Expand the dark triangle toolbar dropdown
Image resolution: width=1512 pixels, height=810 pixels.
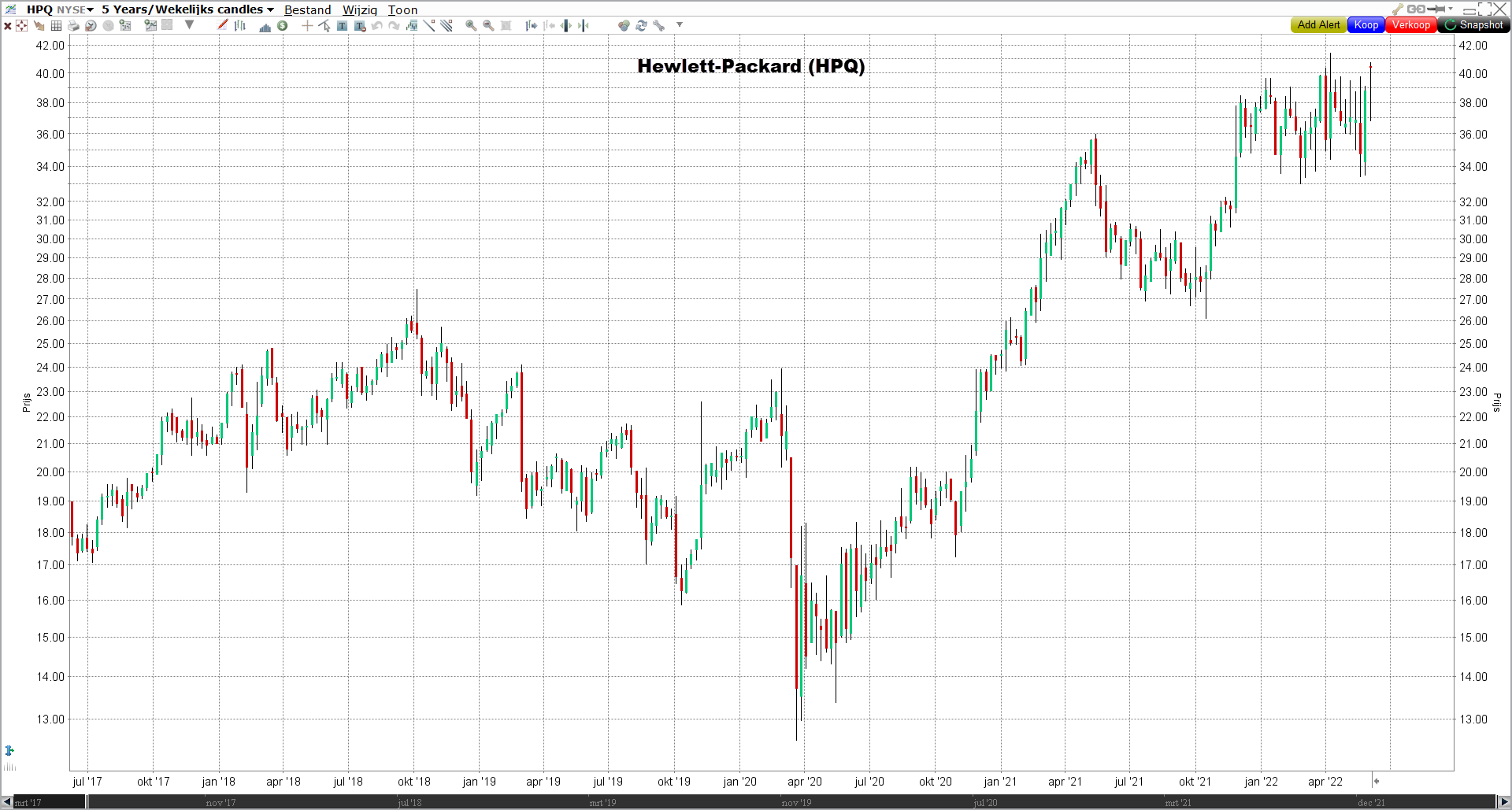[x=189, y=25]
